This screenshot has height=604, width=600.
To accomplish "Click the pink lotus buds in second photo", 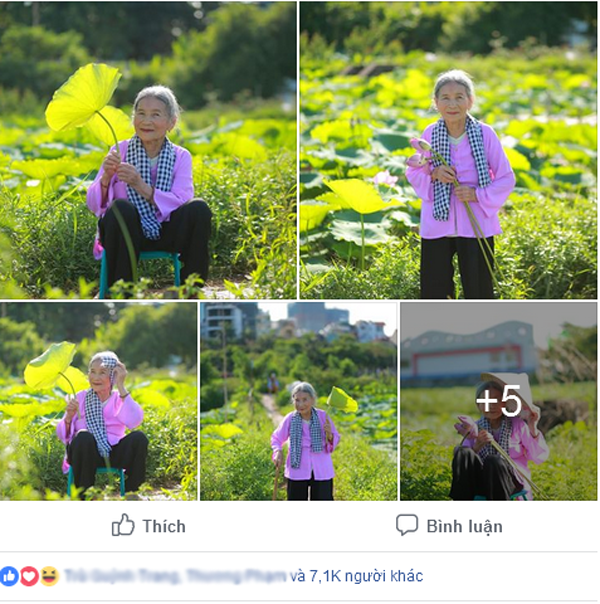I will 419,152.
